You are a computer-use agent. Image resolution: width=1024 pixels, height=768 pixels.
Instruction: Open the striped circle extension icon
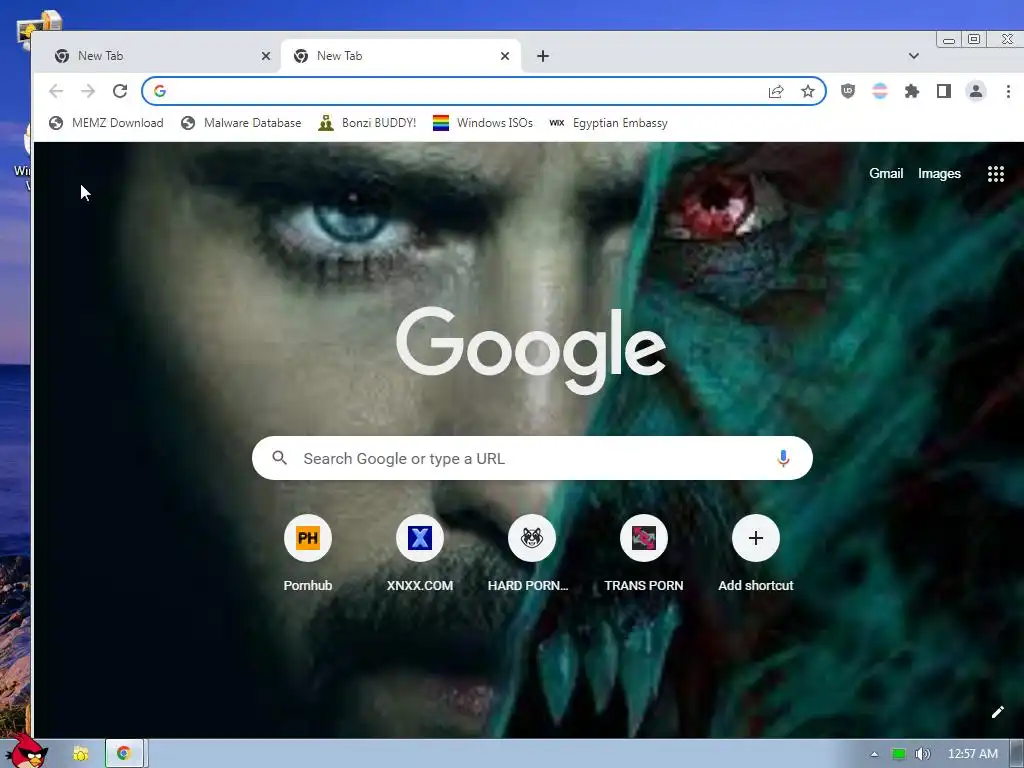pos(880,91)
